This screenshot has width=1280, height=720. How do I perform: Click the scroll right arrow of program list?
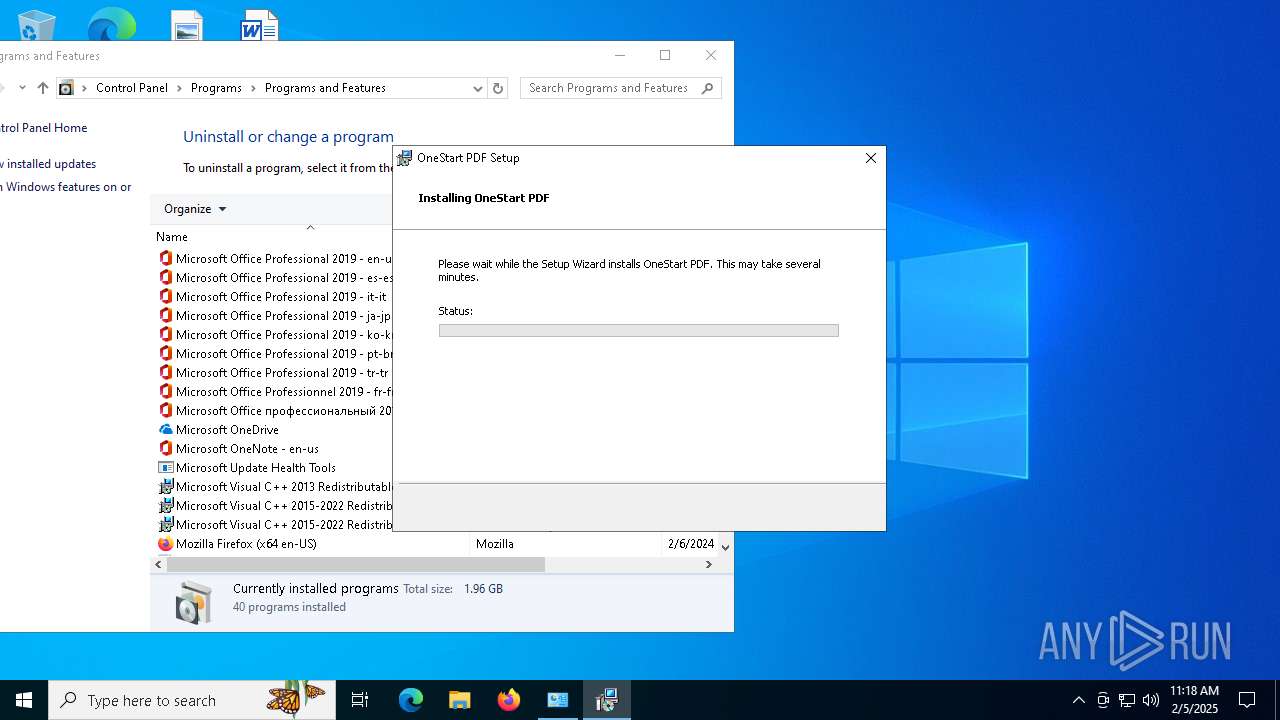709,564
